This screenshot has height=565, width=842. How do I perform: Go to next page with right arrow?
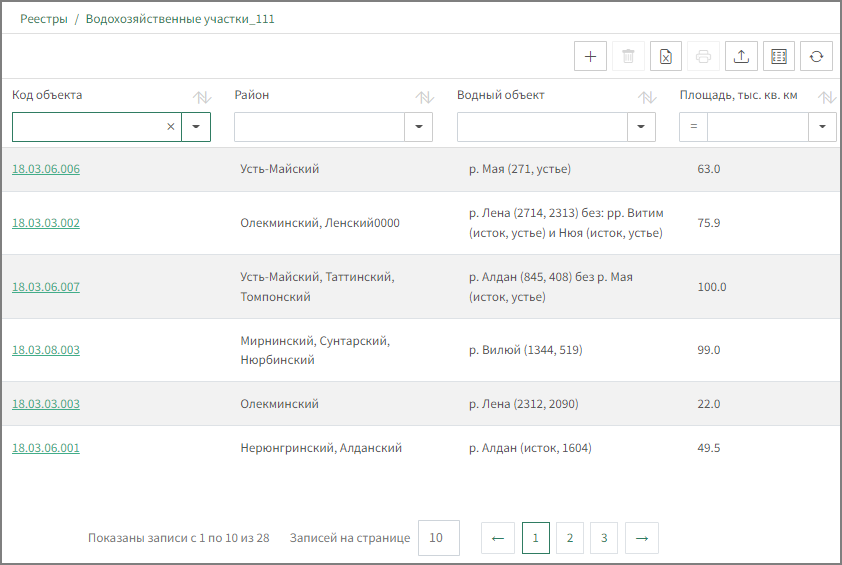pos(642,538)
